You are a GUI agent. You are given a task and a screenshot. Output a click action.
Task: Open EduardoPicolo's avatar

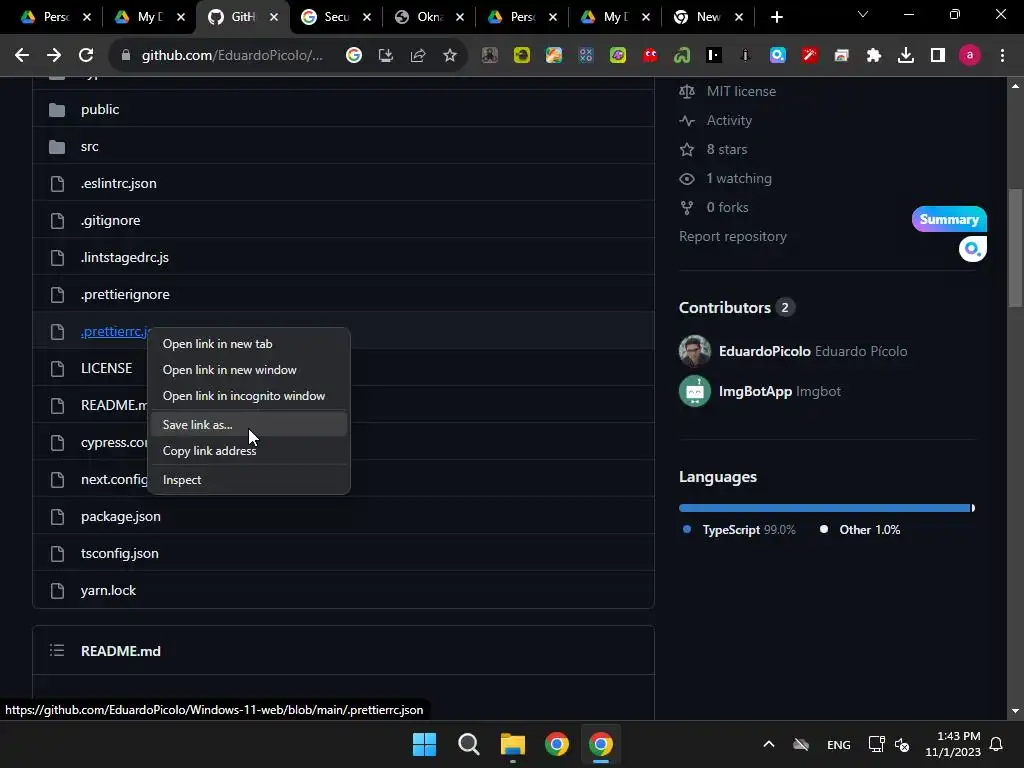(x=695, y=351)
